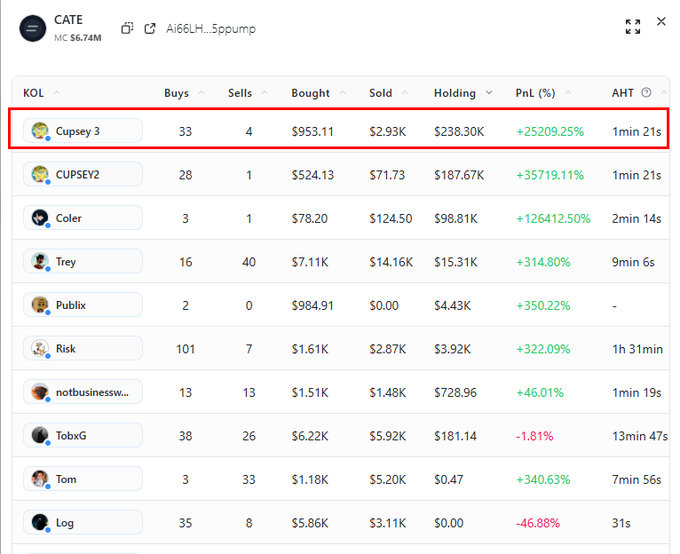
Task: Click CUPSEY2 sold $71.73
Action: (387, 175)
